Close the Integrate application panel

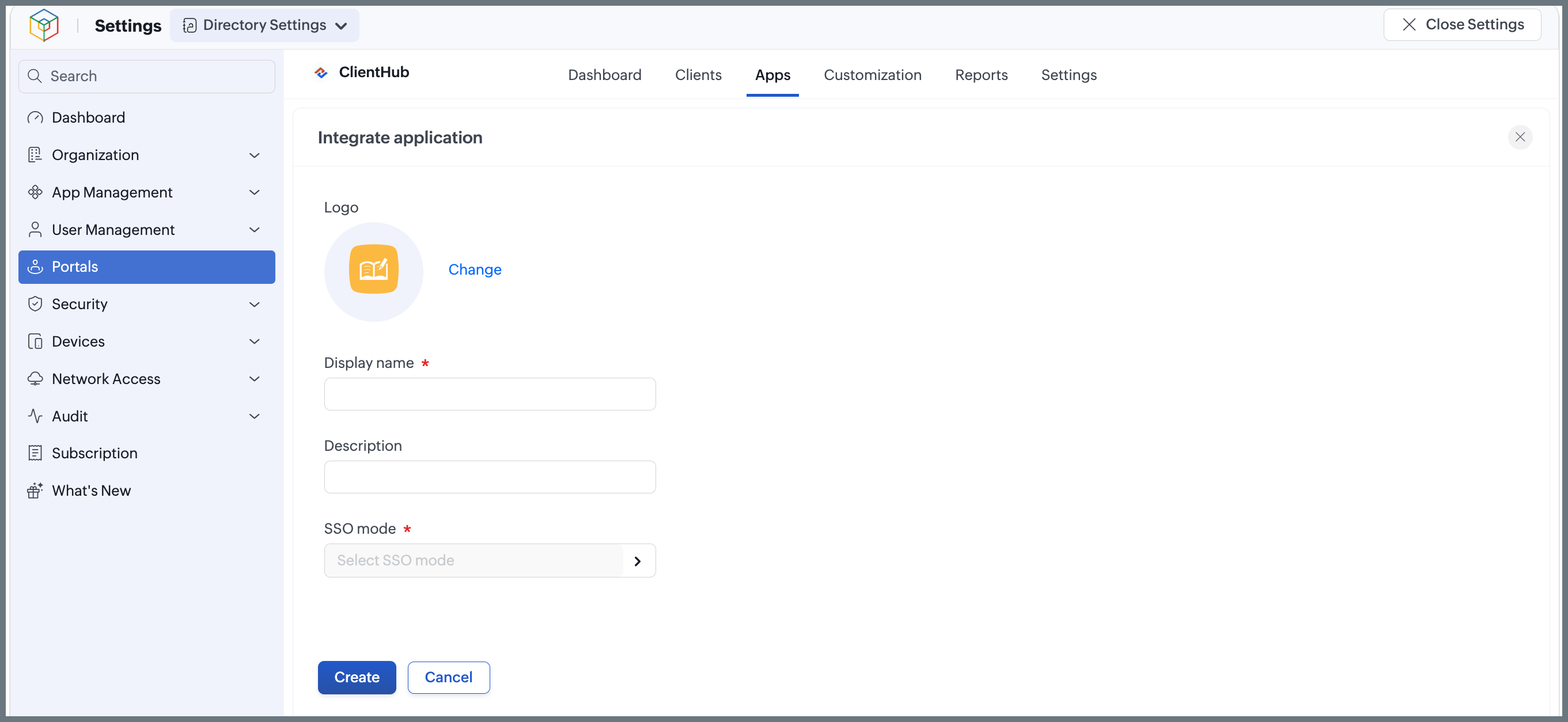pyautogui.click(x=1520, y=138)
